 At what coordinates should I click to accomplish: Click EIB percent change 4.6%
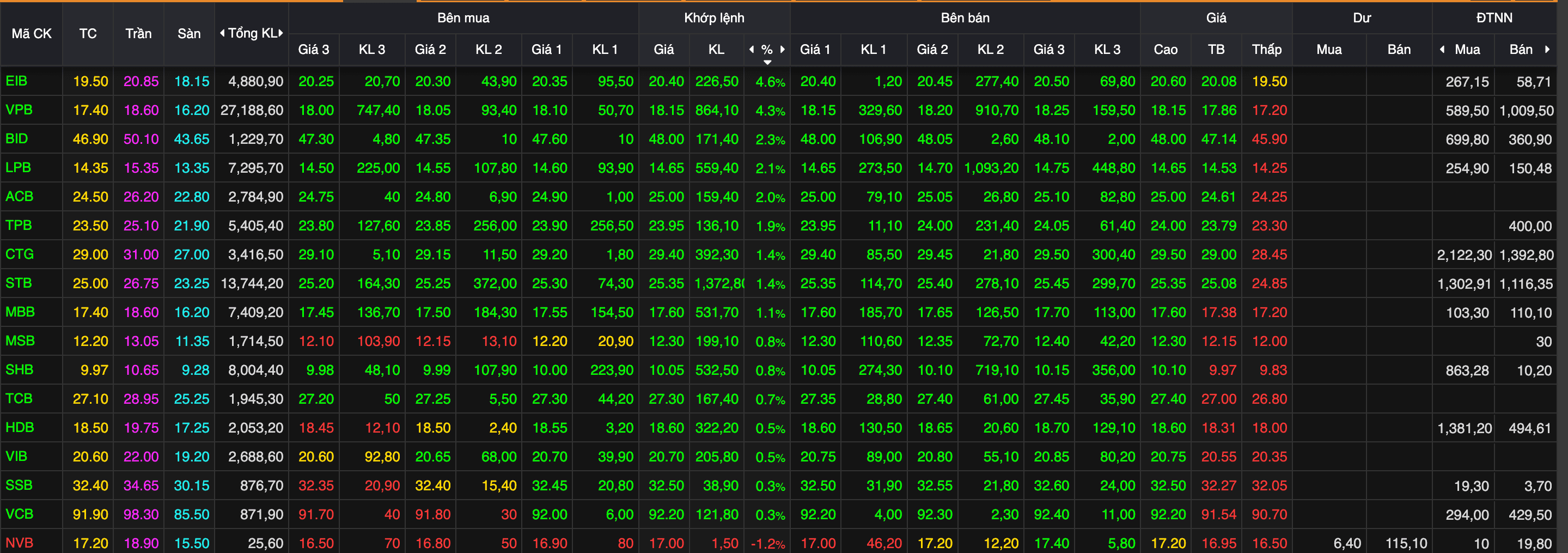tap(770, 82)
